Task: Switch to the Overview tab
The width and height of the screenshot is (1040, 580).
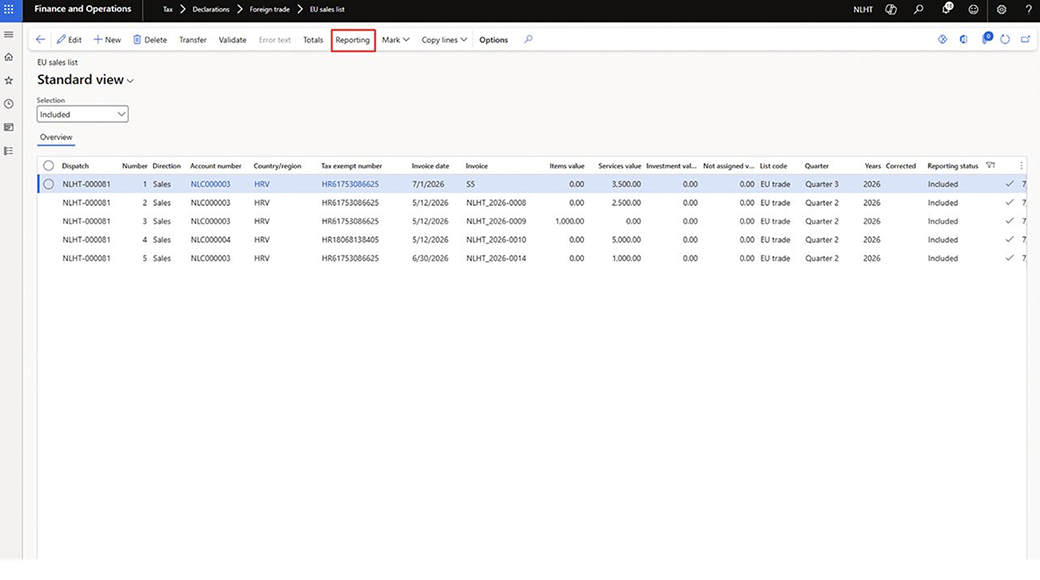Action: [56, 137]
